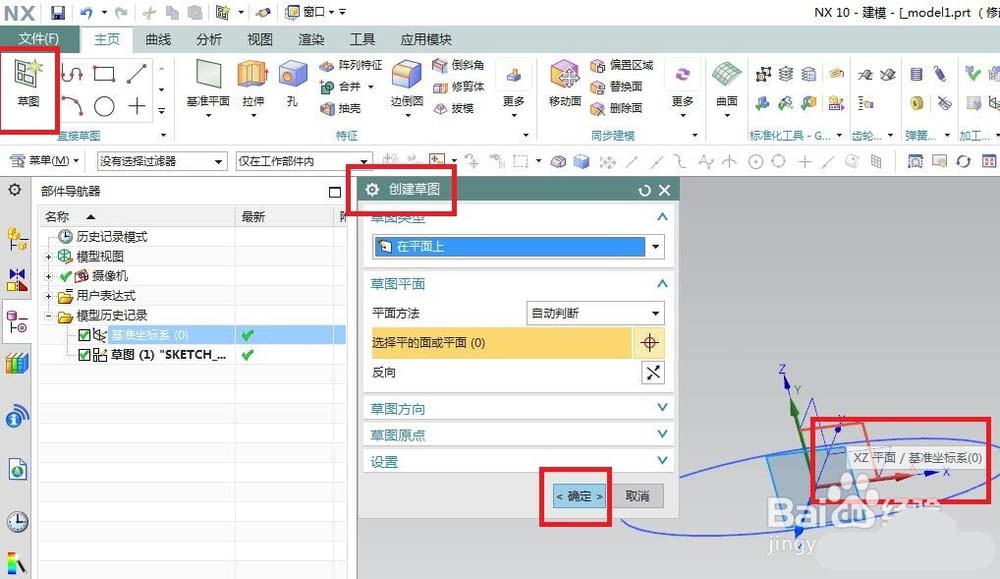Select the line sketch tool
Viewport: 1000px width, 579px height.
point(136,74)
